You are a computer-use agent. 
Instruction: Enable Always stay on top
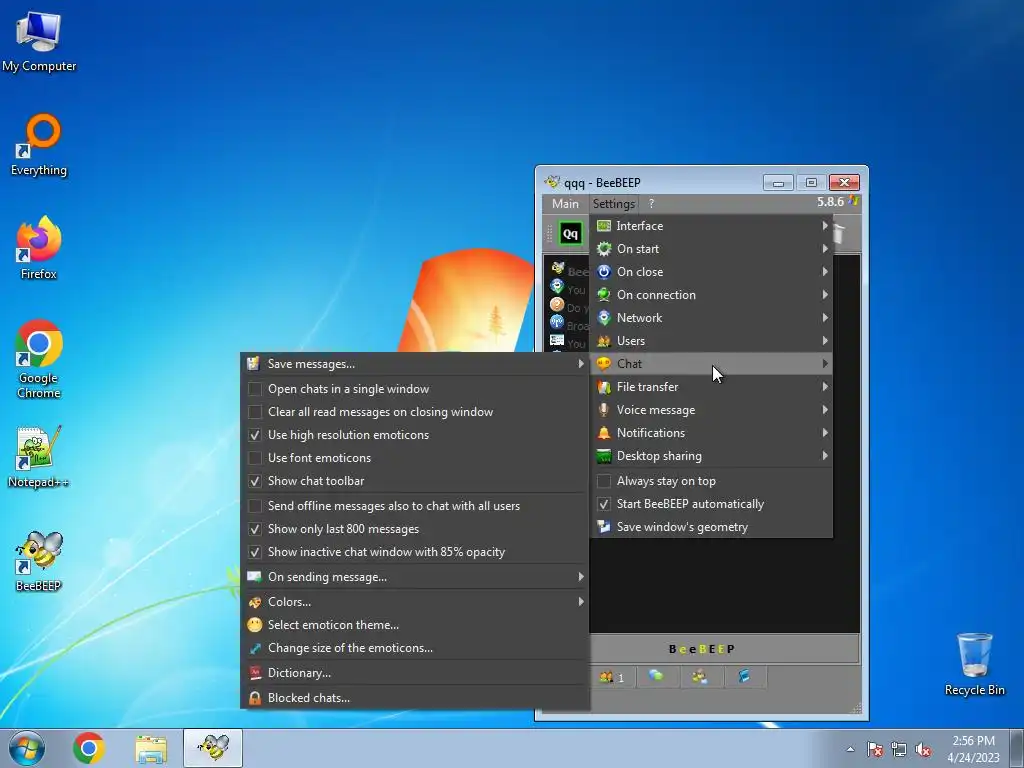605,481
